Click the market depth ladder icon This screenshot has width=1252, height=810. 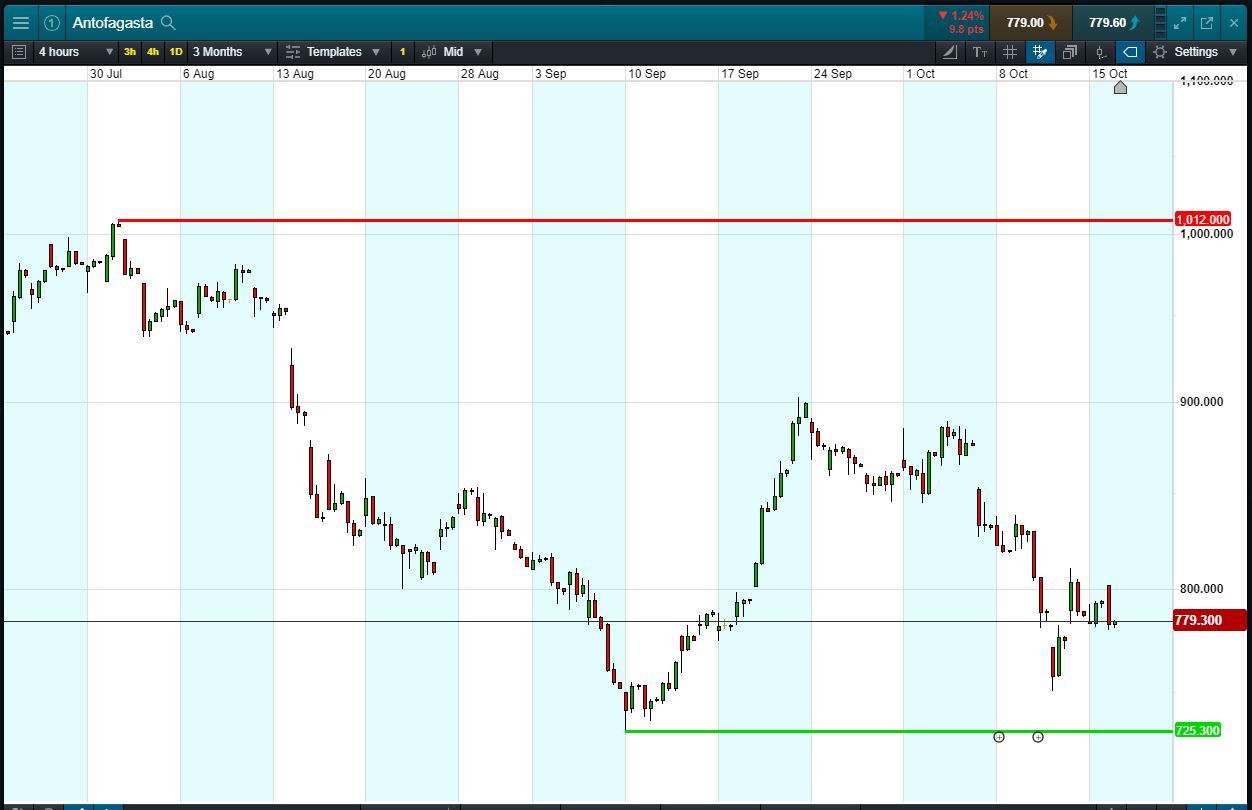(x=1160, y=22)
